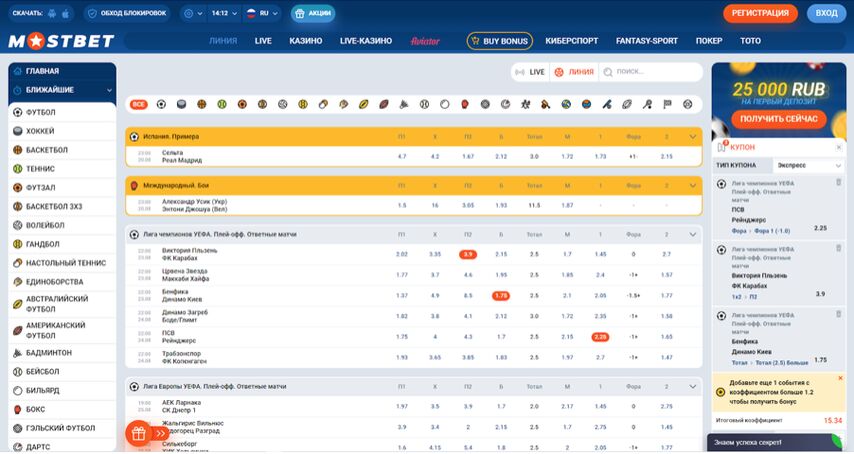
Task: Expand the Ближайшие sidebar dropdown
Action: click(x=62, y=90)
